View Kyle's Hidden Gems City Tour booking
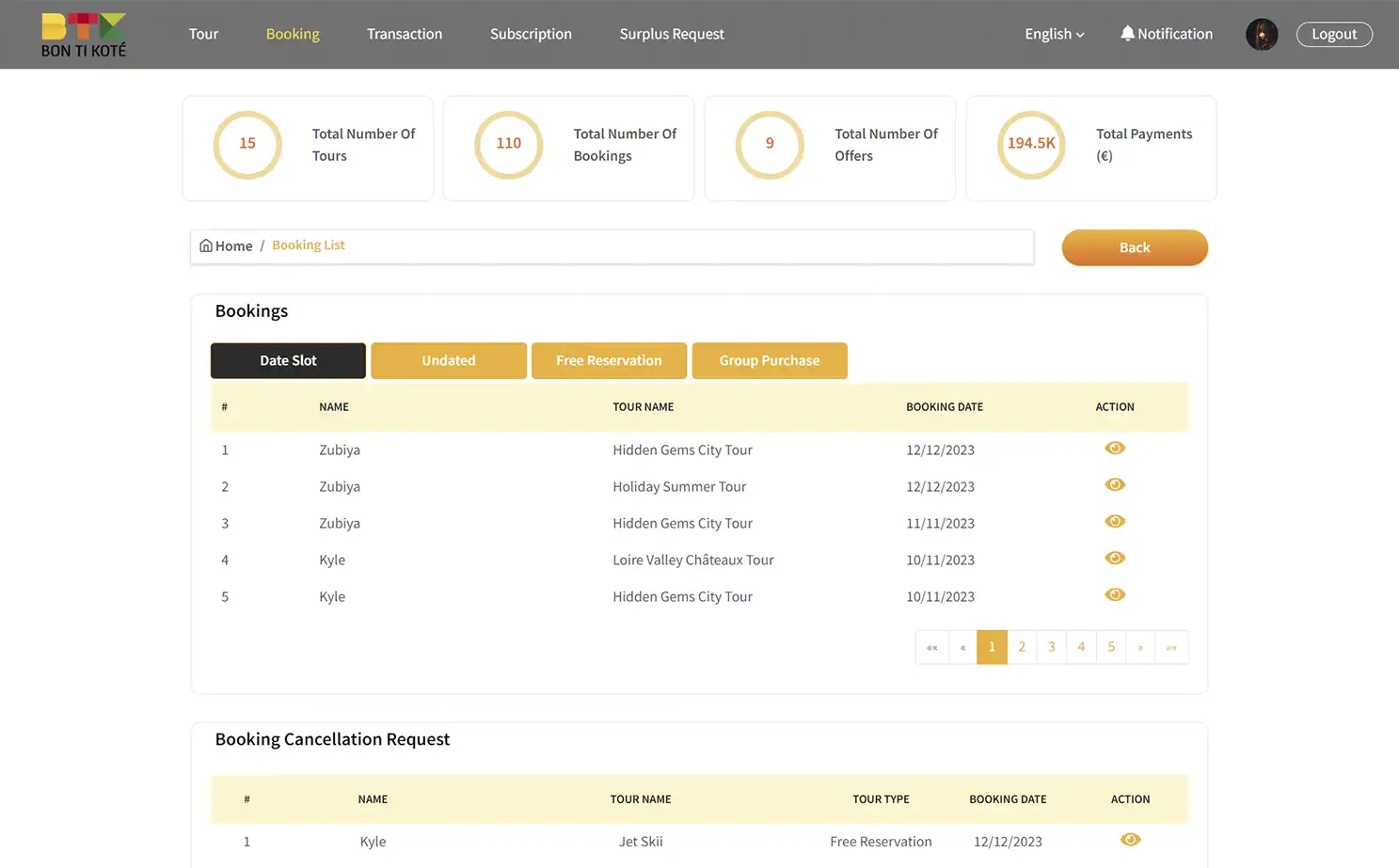1399x868 pixels. pyautogui.click(x=1115, y=594)
